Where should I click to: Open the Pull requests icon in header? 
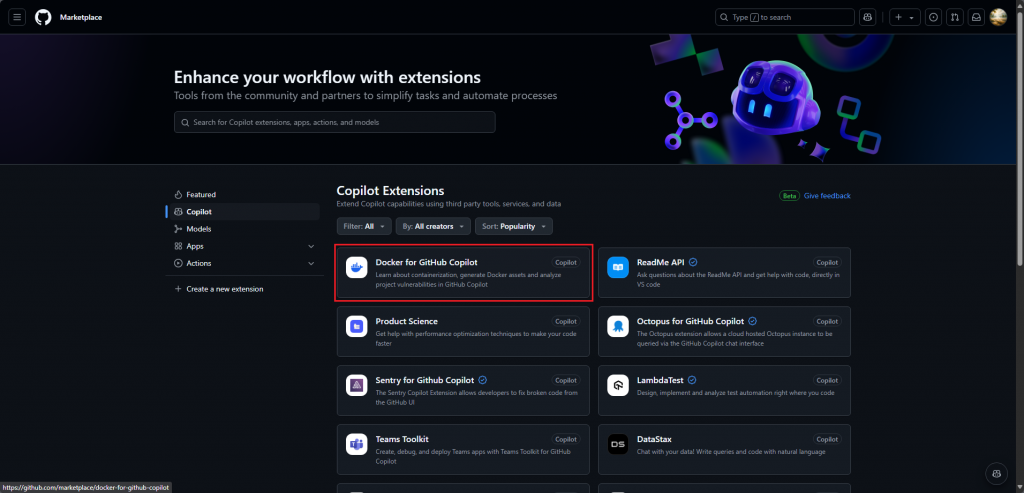(x=955, y=17)
